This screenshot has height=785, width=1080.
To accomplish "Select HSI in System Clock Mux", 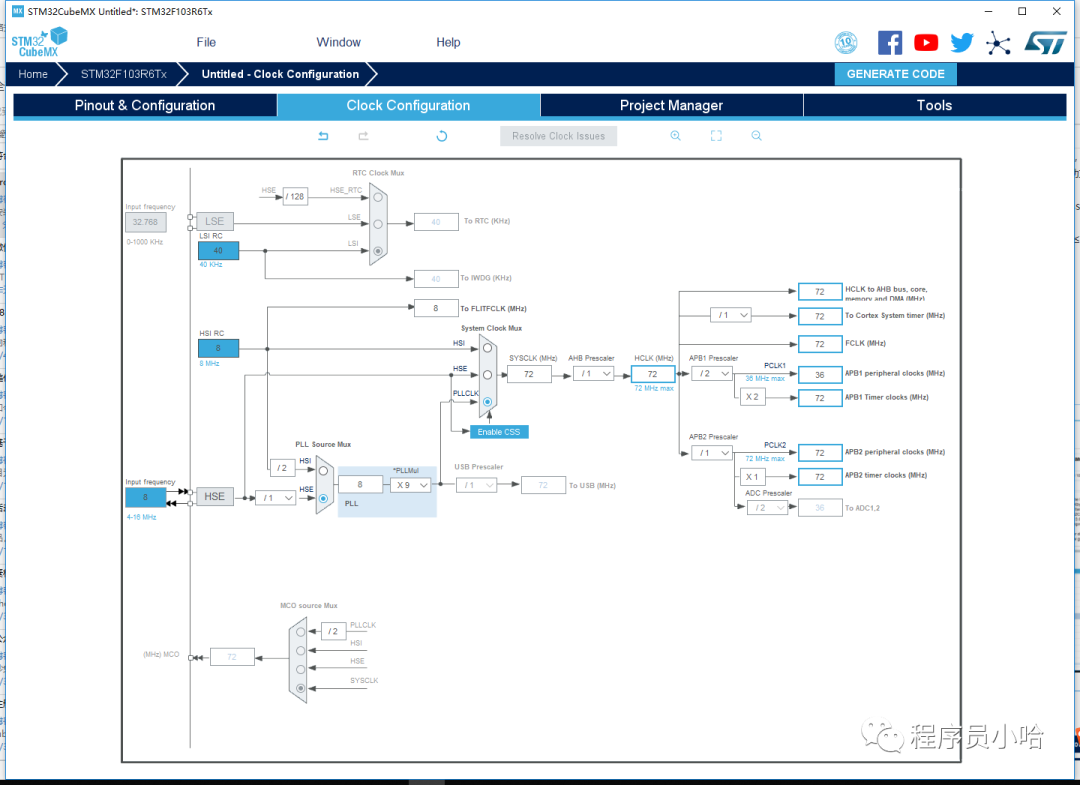I will coord(487,348).
